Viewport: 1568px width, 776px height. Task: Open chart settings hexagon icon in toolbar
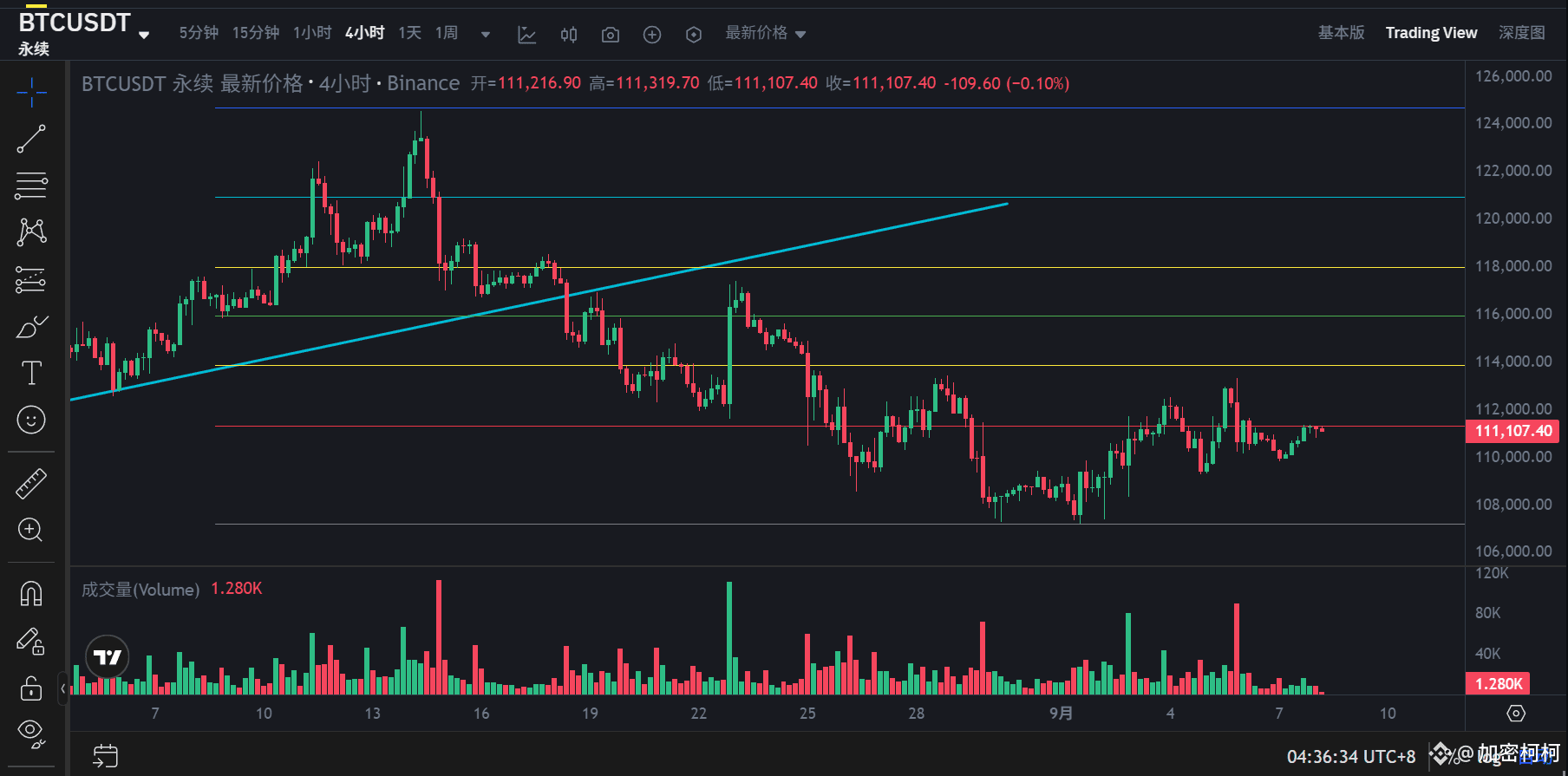[x=694, y=35]
